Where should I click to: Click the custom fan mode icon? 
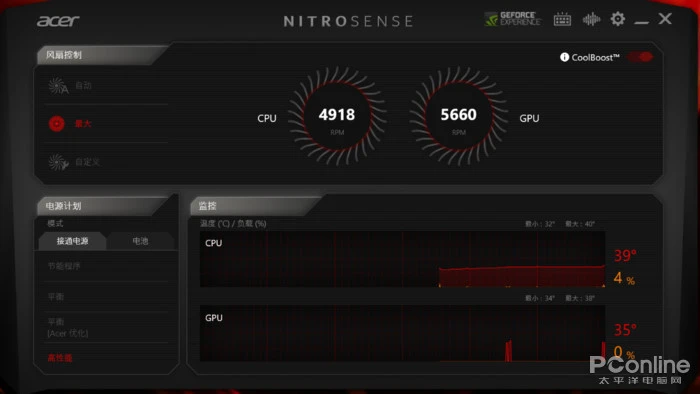58,162
